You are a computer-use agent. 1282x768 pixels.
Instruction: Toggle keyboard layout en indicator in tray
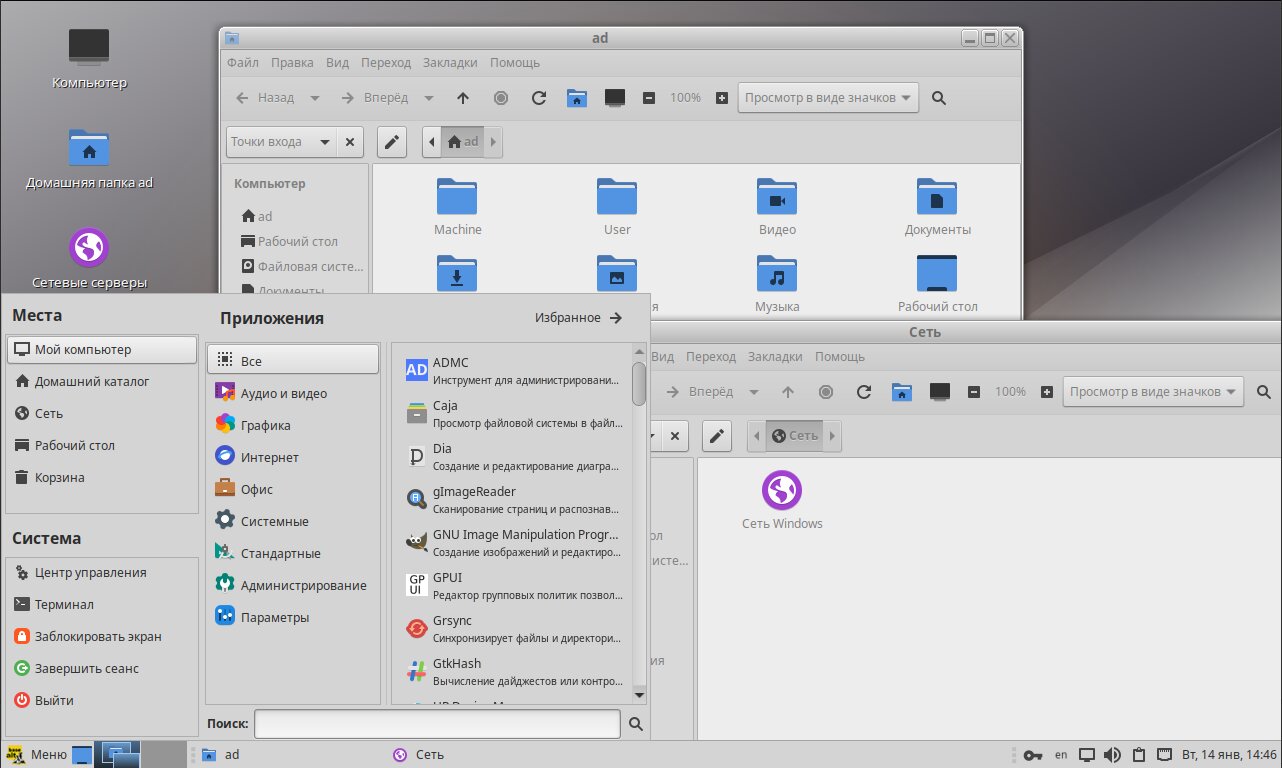pyautogui.click(x=1061, y=755)
